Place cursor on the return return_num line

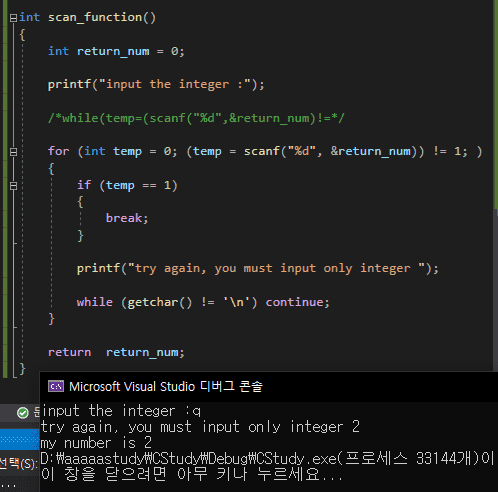point(116,352)
